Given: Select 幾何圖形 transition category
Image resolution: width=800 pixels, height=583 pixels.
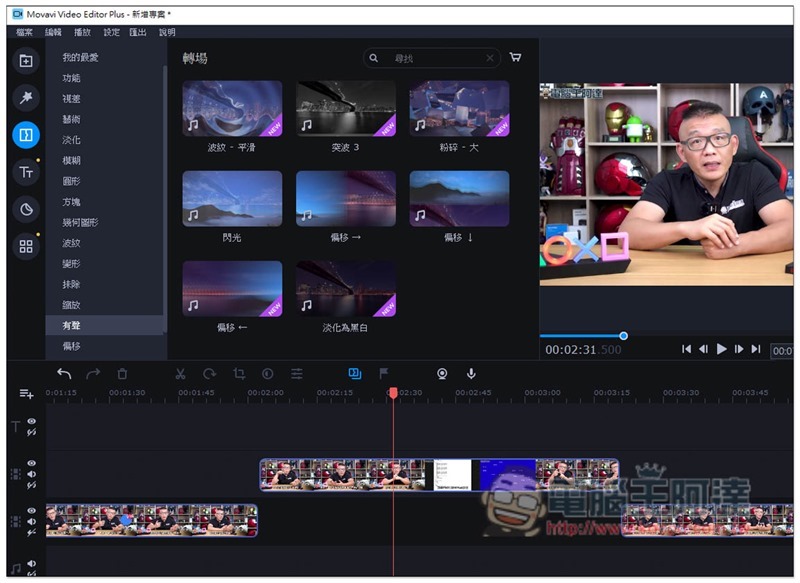Looking at the screenshot, I should pyautogui.click(x=80, y=222).
